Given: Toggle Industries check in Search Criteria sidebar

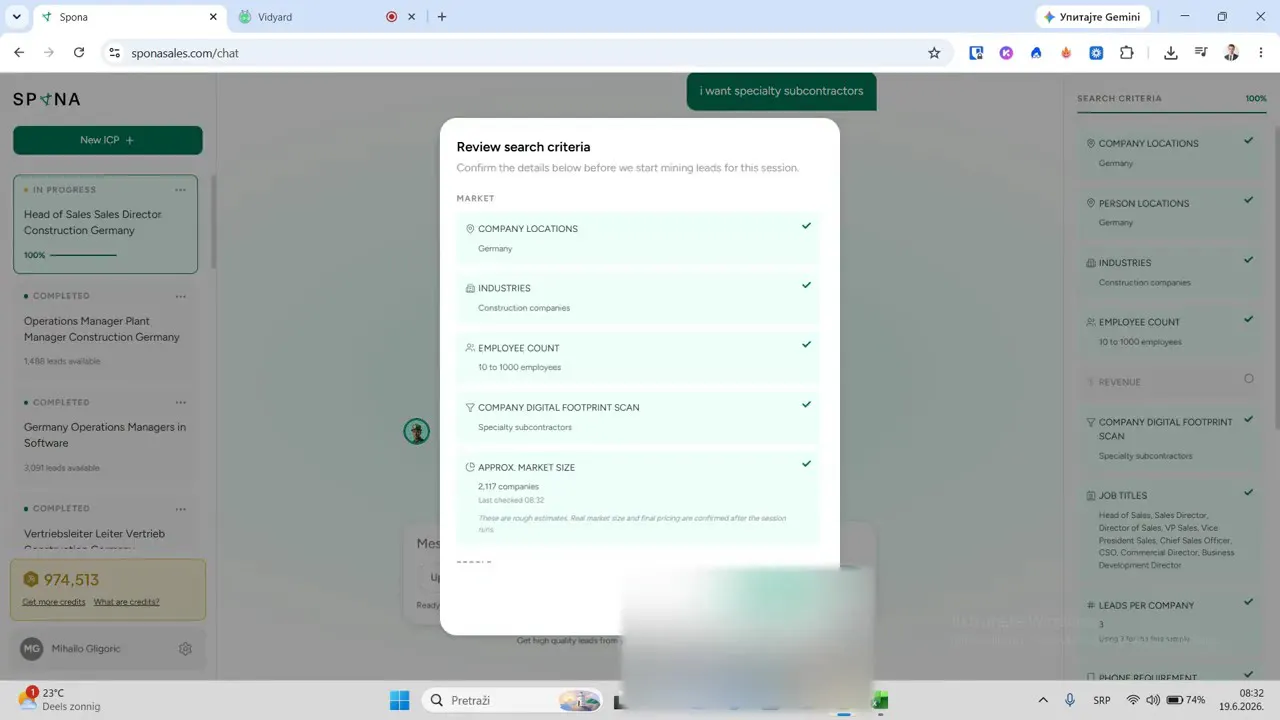Looking at the screenshot, I should [1248, 260].
